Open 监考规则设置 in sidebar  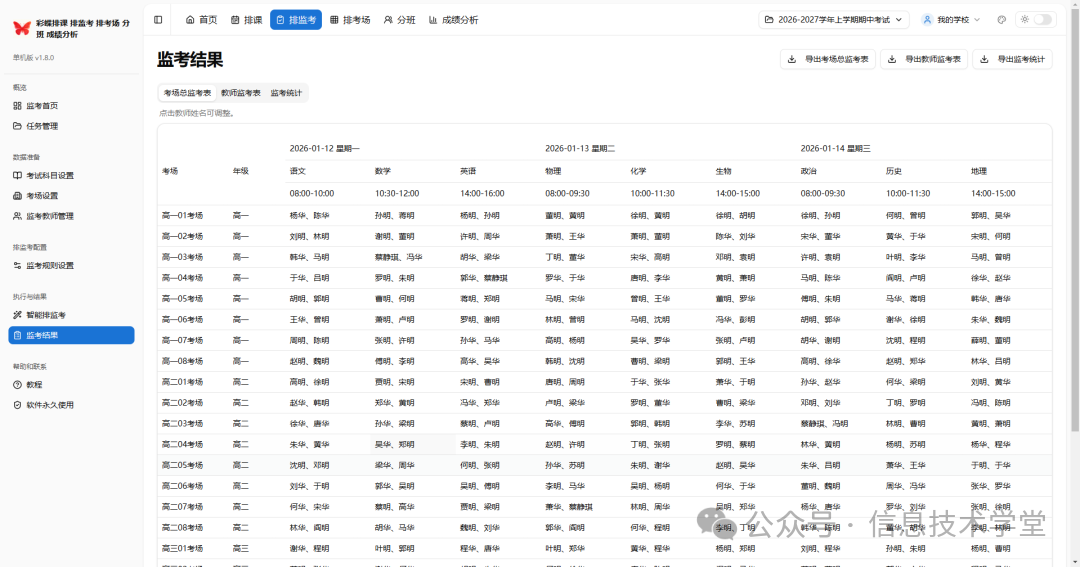pos(72,266)
